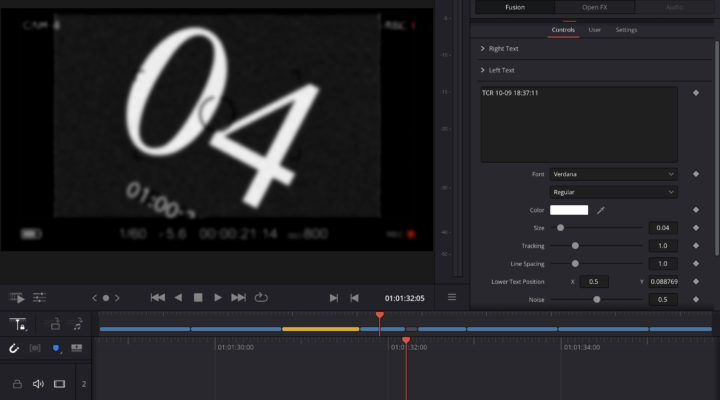Click the TCR 10-09 18:37:11 text box

(x=579, y=124)
